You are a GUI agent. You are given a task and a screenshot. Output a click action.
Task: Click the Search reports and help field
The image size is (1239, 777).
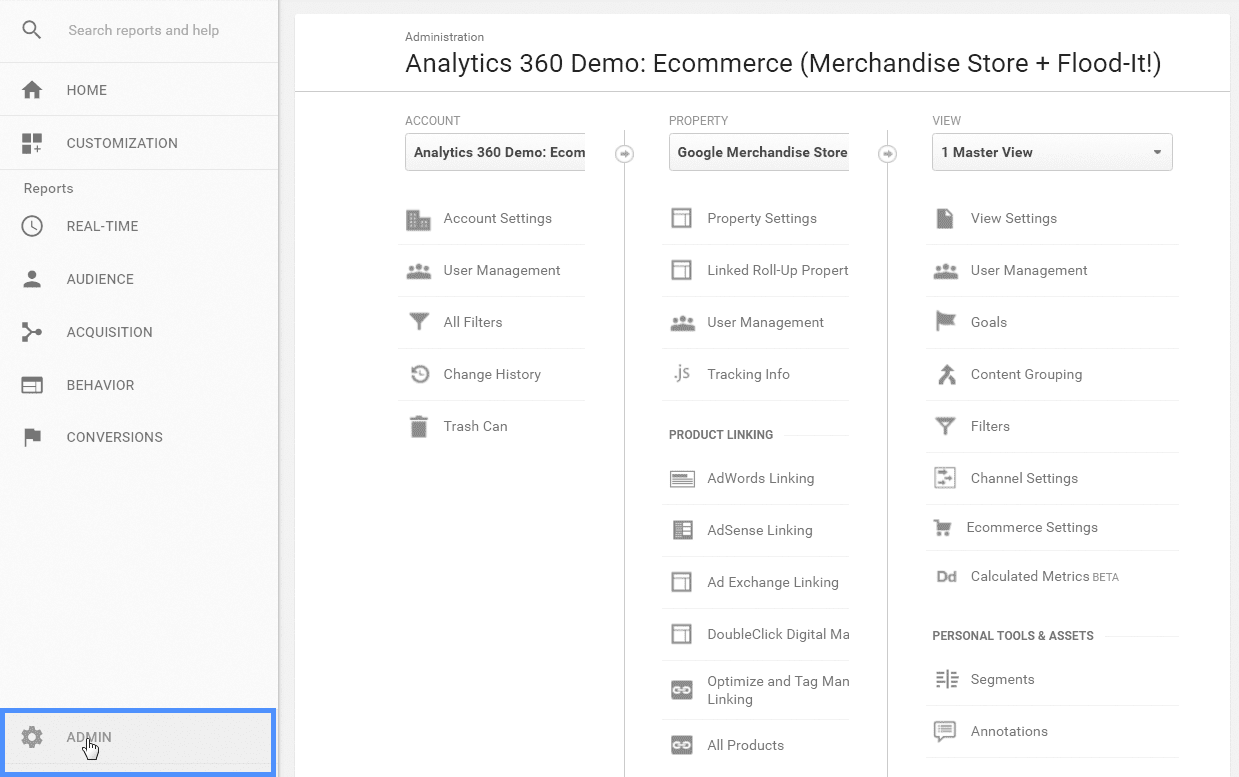point(143,30)
